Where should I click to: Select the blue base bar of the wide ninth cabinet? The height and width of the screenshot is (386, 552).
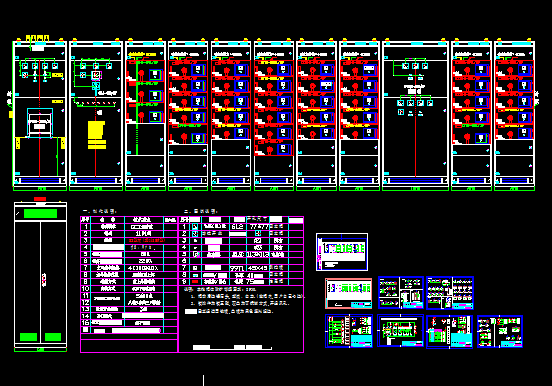click(x=415, y=180)
